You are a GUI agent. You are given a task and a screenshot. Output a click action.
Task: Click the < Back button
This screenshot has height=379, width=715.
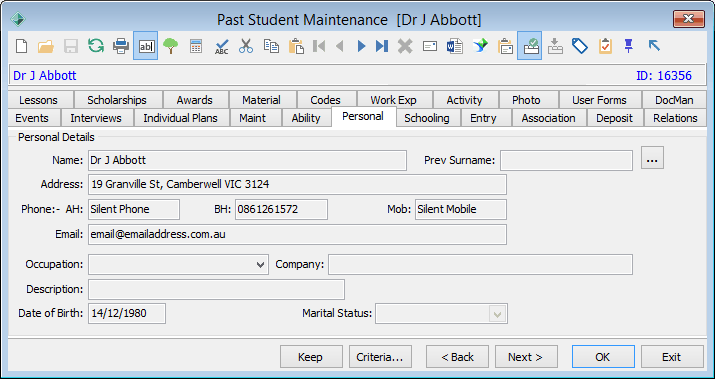click(x=457, y=357)
